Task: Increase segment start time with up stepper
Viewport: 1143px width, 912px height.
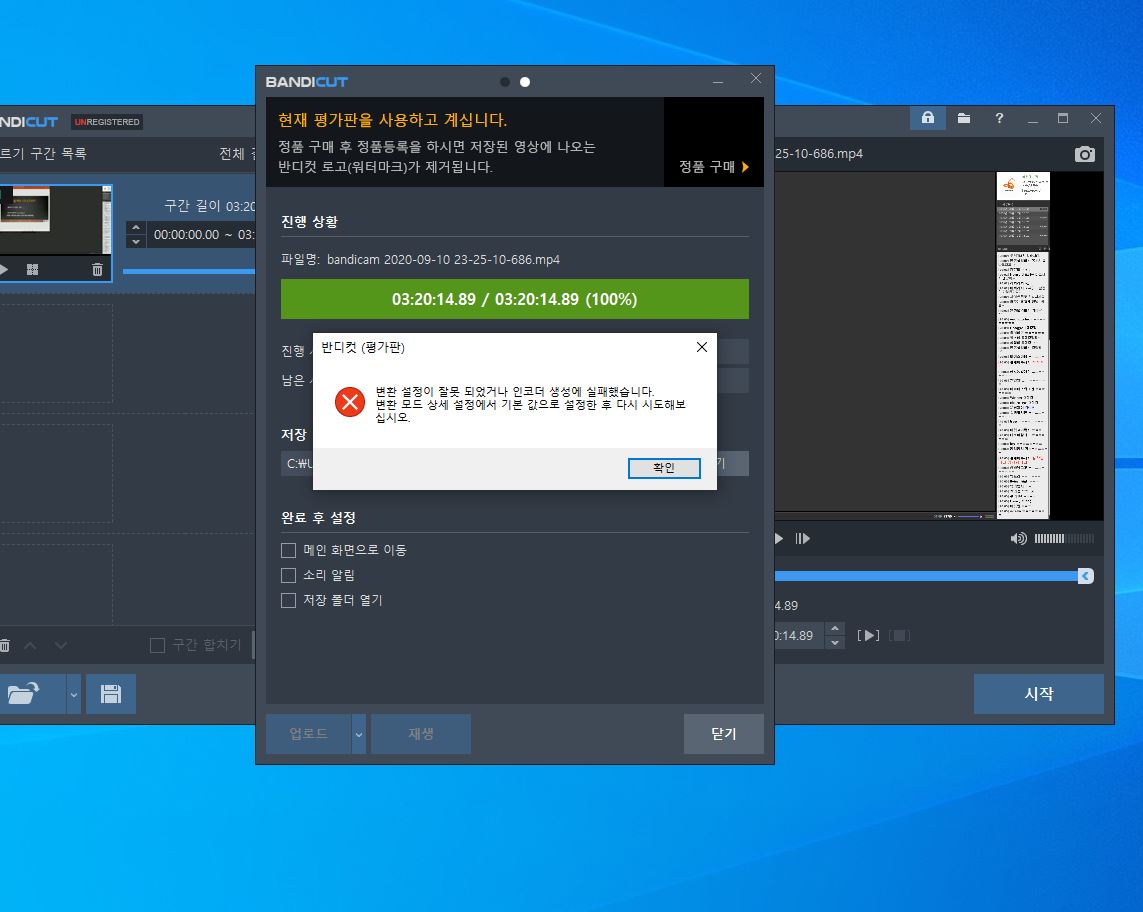Action: pos(136,227)
